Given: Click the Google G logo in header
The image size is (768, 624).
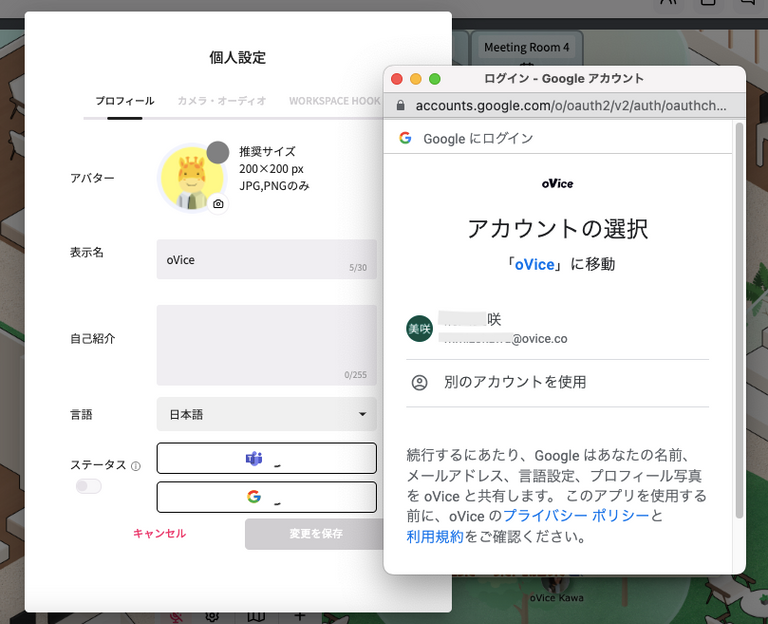Looking at the screenshot, I should [405, 138].
